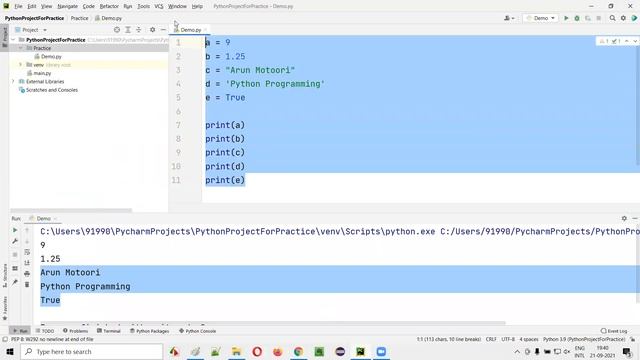Open the Help menu
This screenshot has height=360, width=640.
tap(197, 7)
